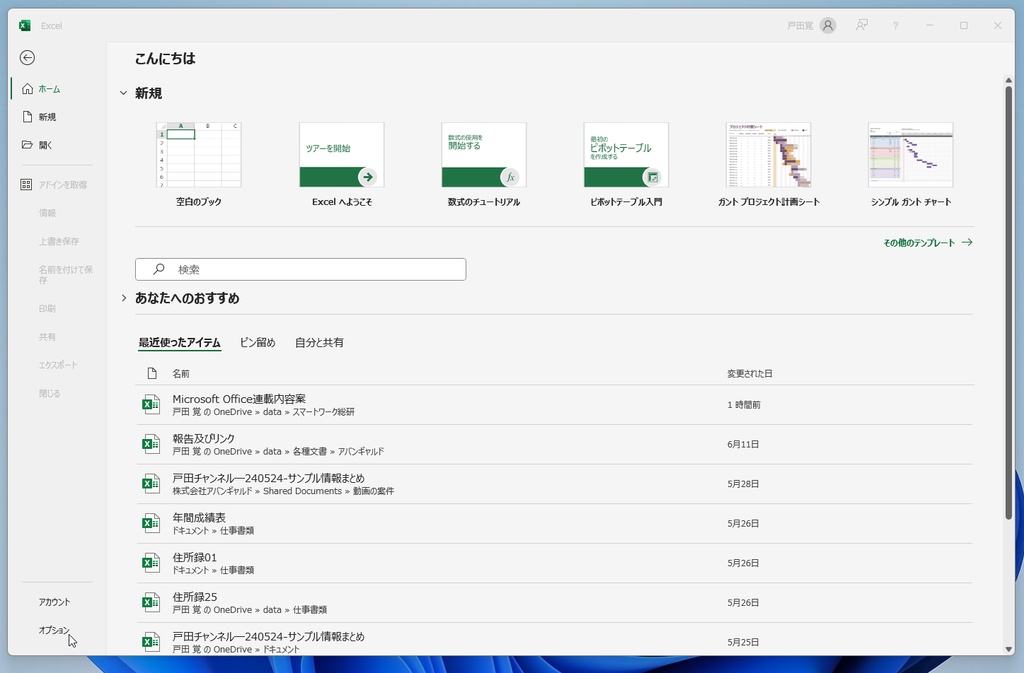1024x673 pixels.
Task: Open the feedback person icon
Action: click(x=862, y=25)
